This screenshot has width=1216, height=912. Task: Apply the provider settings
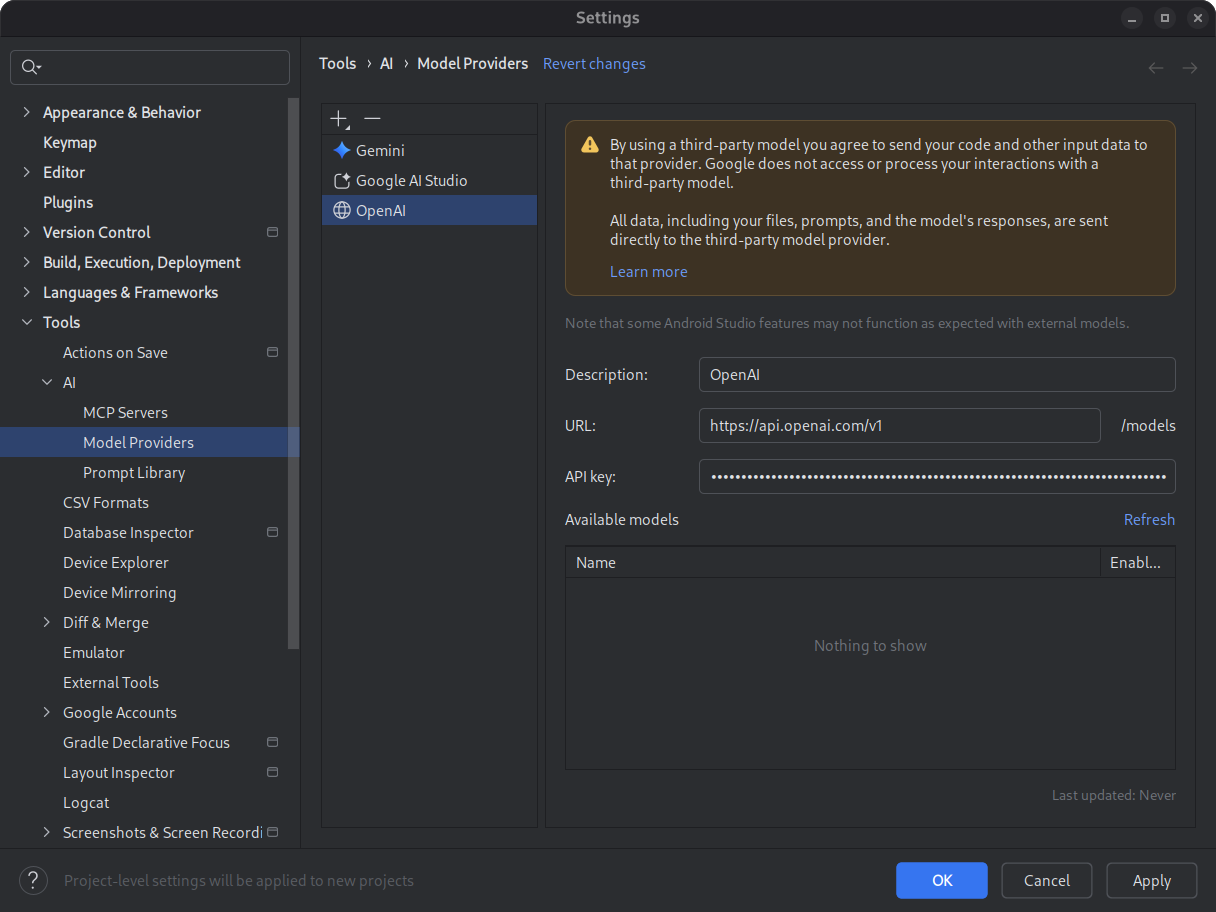click(1151, 880)
